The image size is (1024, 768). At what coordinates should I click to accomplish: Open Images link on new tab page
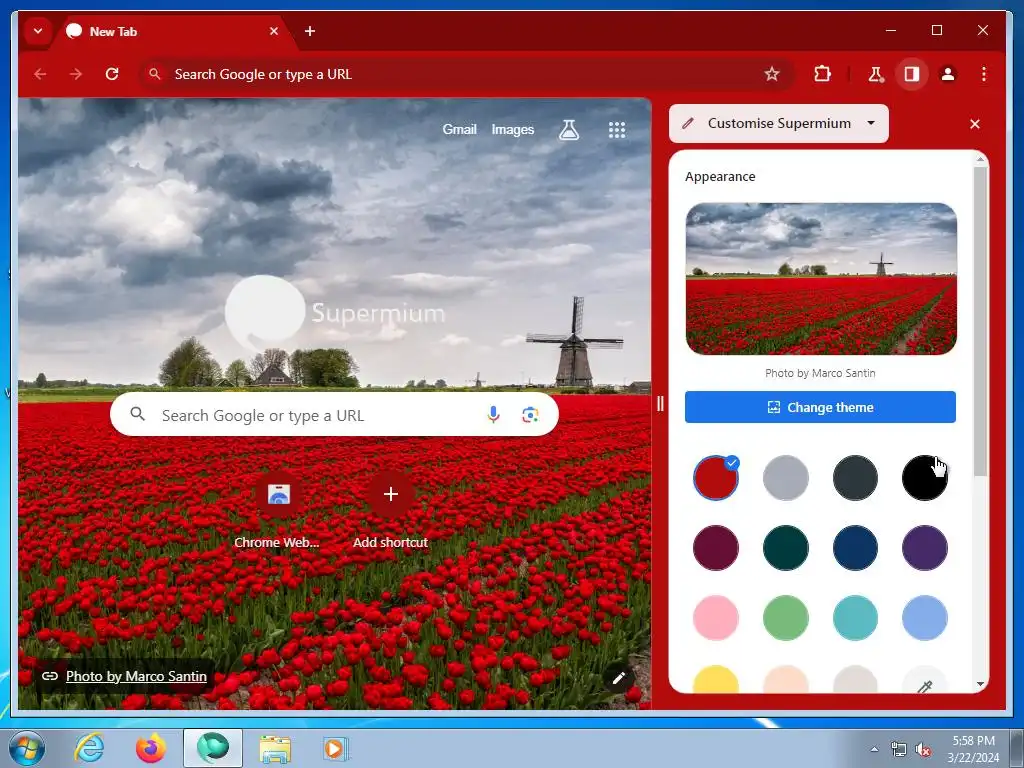(513, 129)
